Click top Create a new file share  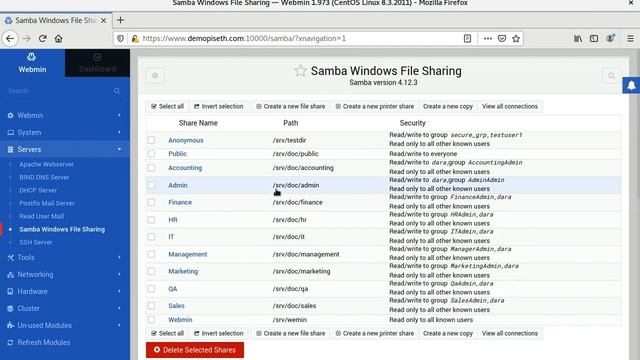291,107
